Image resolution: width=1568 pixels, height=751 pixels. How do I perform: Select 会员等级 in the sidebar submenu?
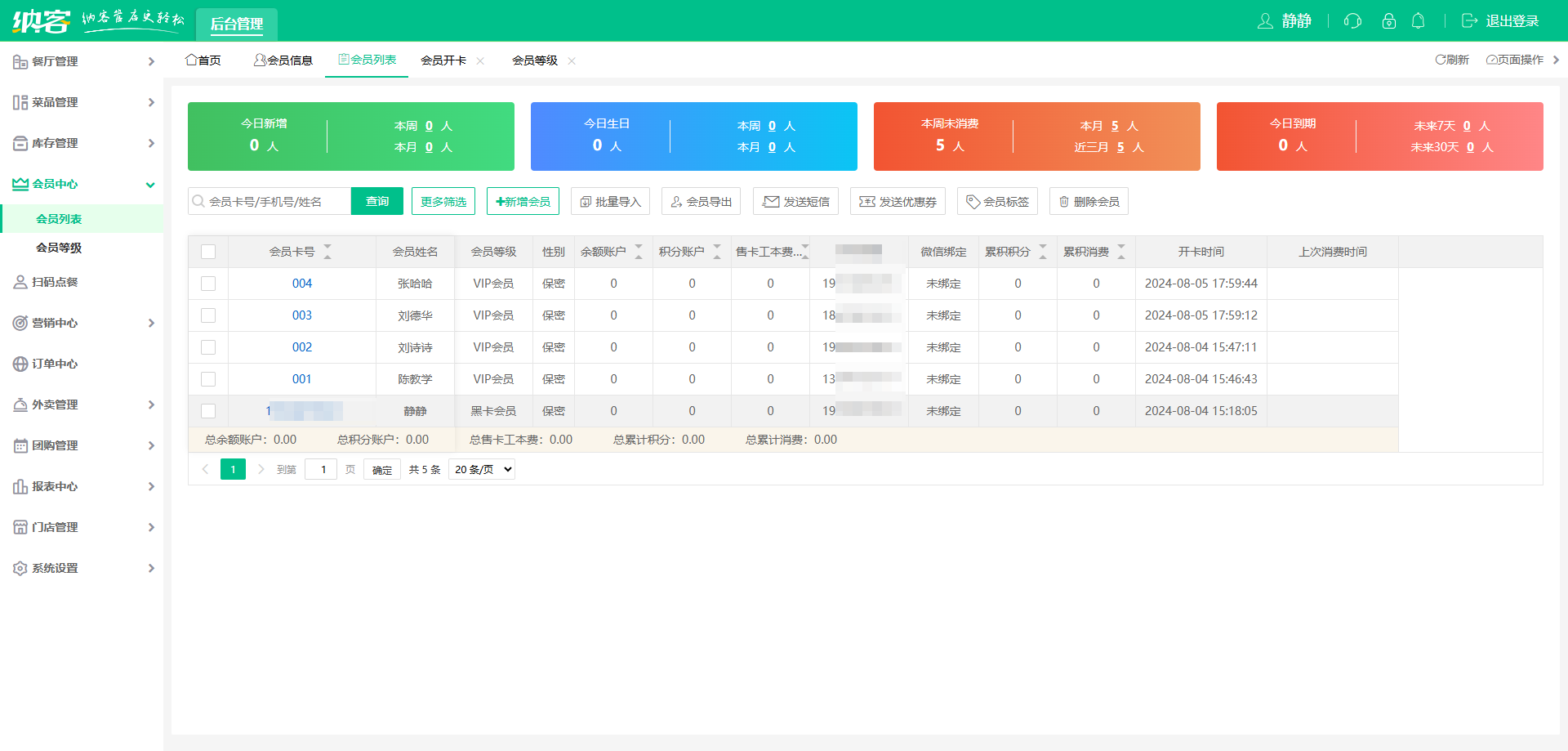point(59,248)
